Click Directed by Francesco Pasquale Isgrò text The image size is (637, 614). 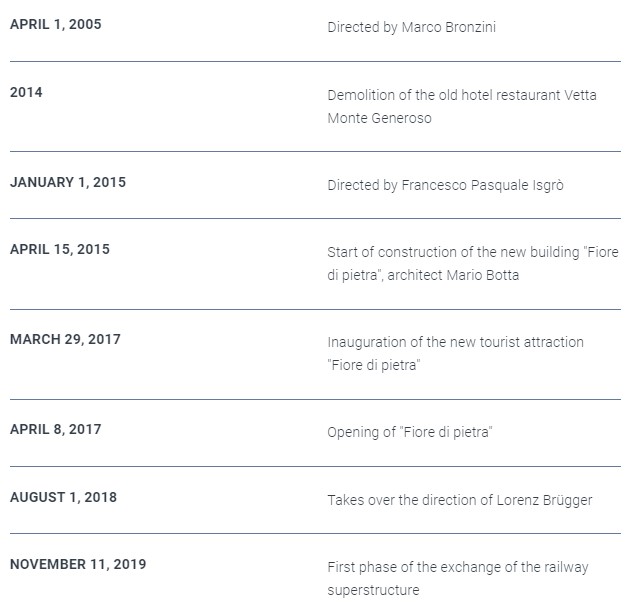click(445, 185)
